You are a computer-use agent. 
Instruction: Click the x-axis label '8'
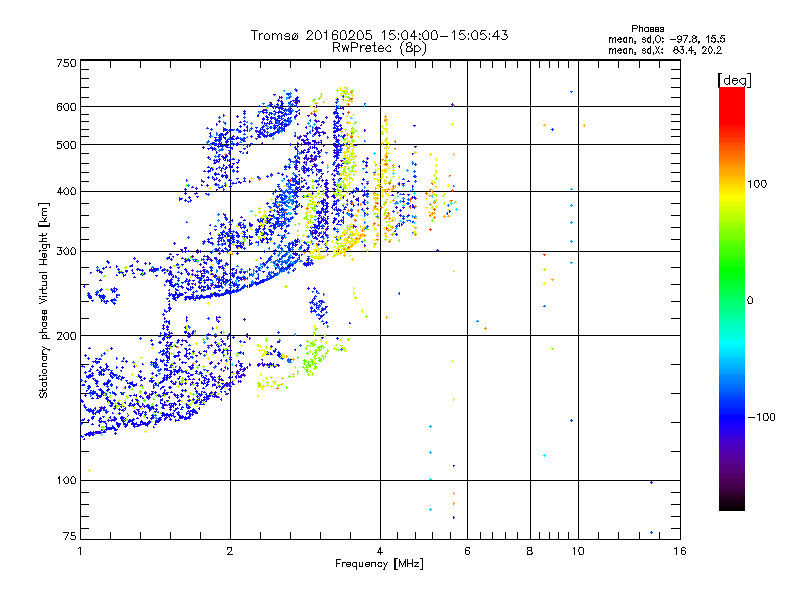[530, 551]
